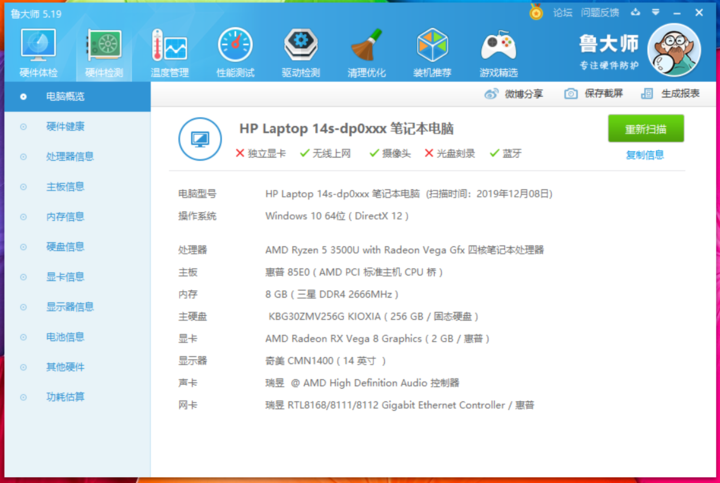Screen dimensions: 720x483
Task: Click the 鲁大师 mascot avatar
Action: 674,51
